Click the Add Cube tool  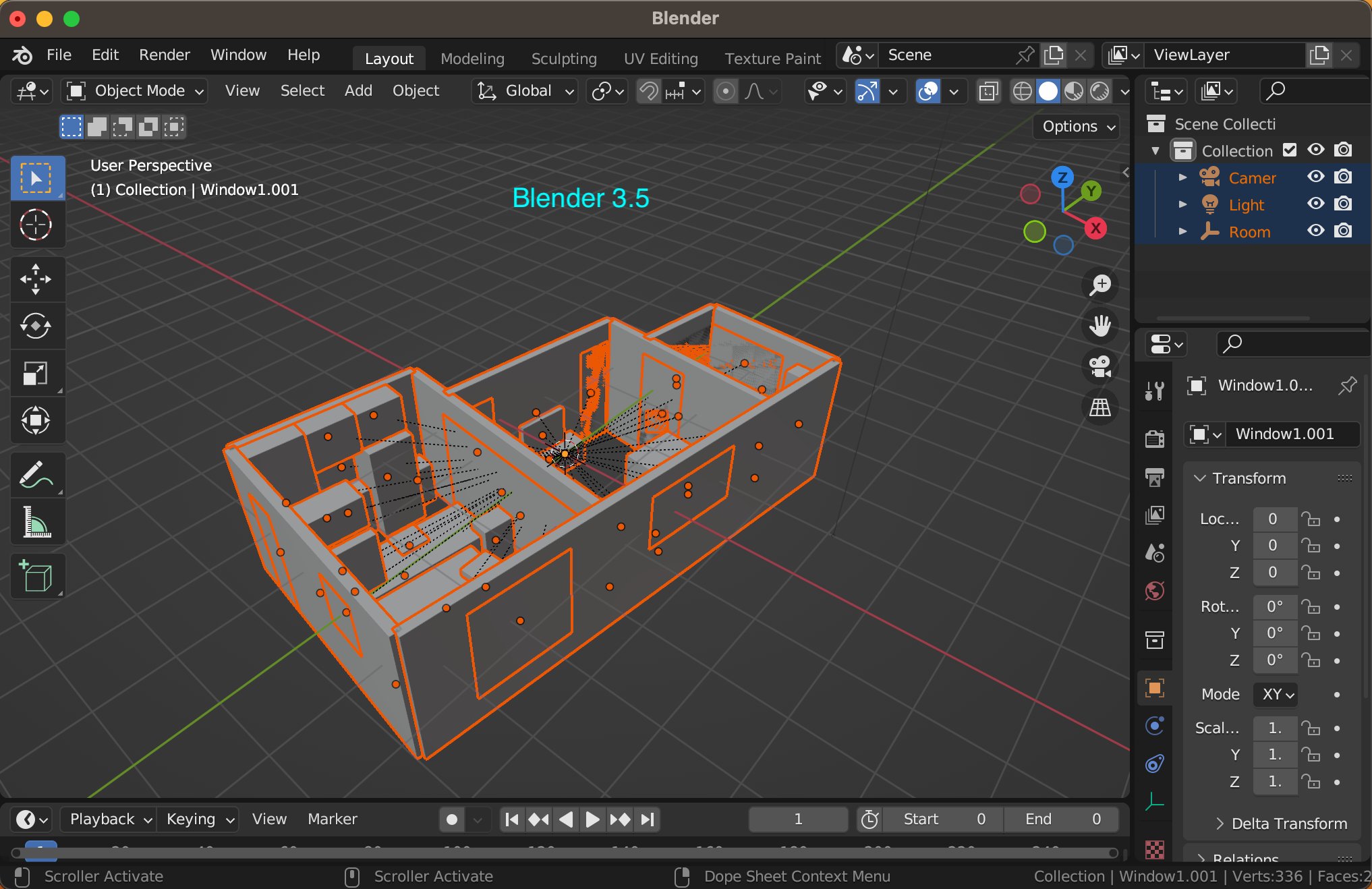[36, 577]
